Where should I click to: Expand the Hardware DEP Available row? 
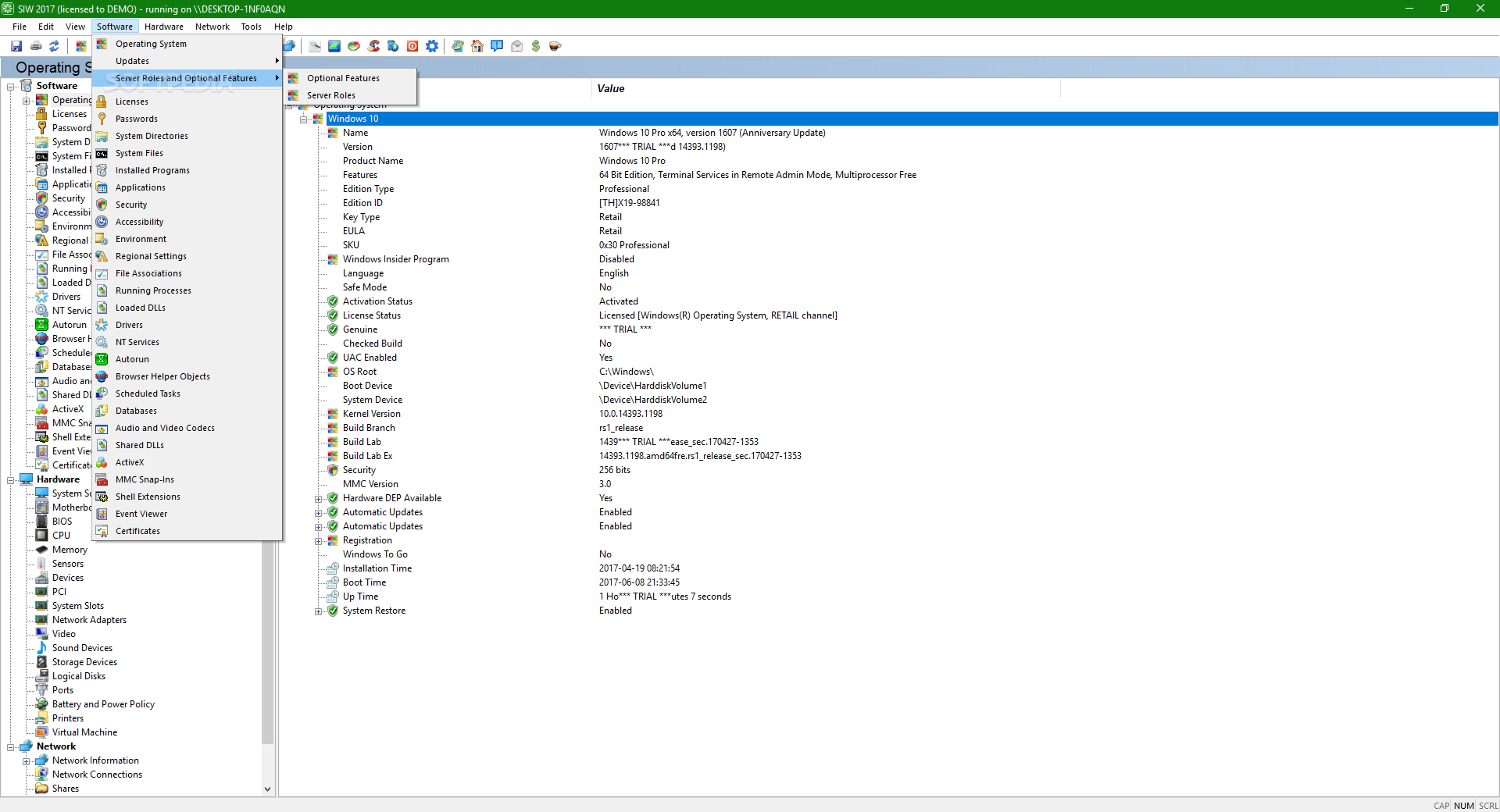point(319,499)
